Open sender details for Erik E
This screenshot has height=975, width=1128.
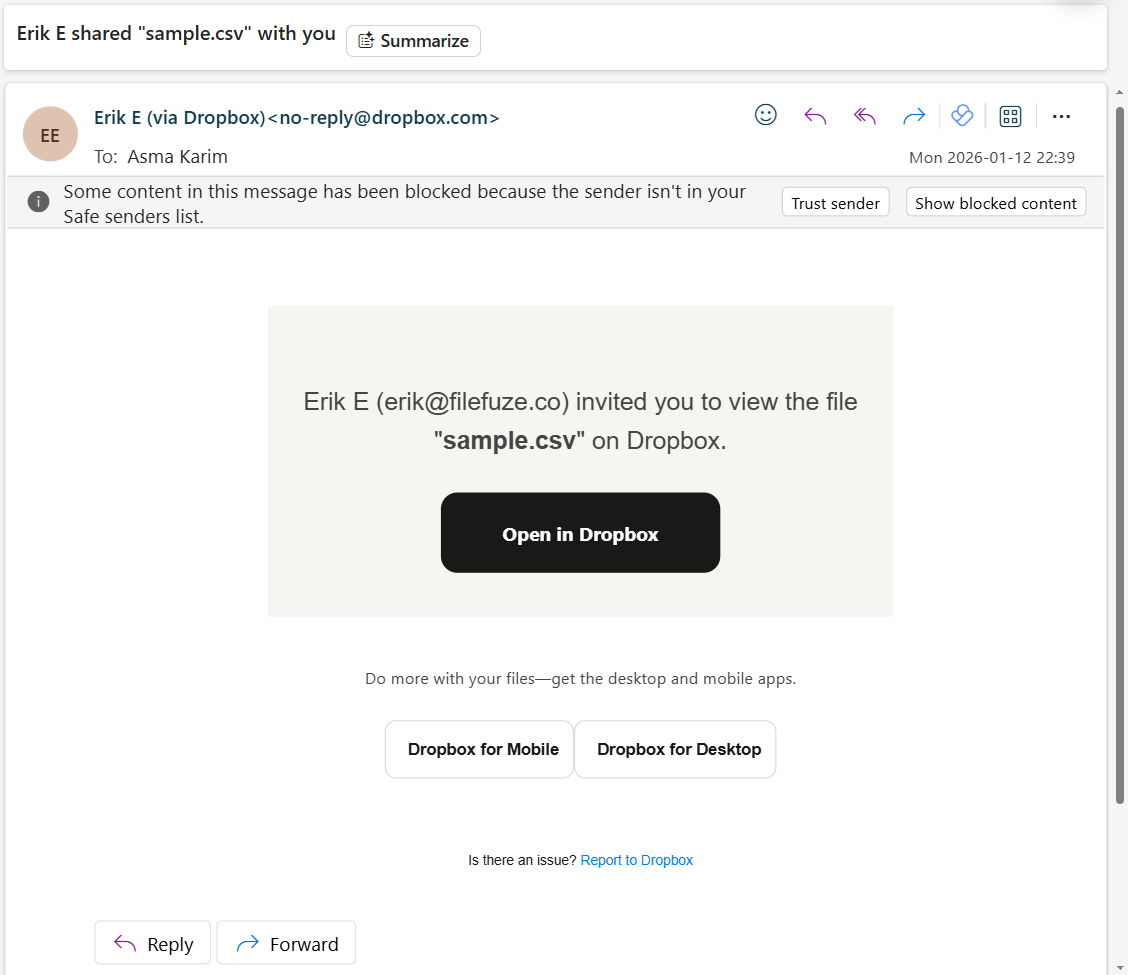tap(296, 117)
